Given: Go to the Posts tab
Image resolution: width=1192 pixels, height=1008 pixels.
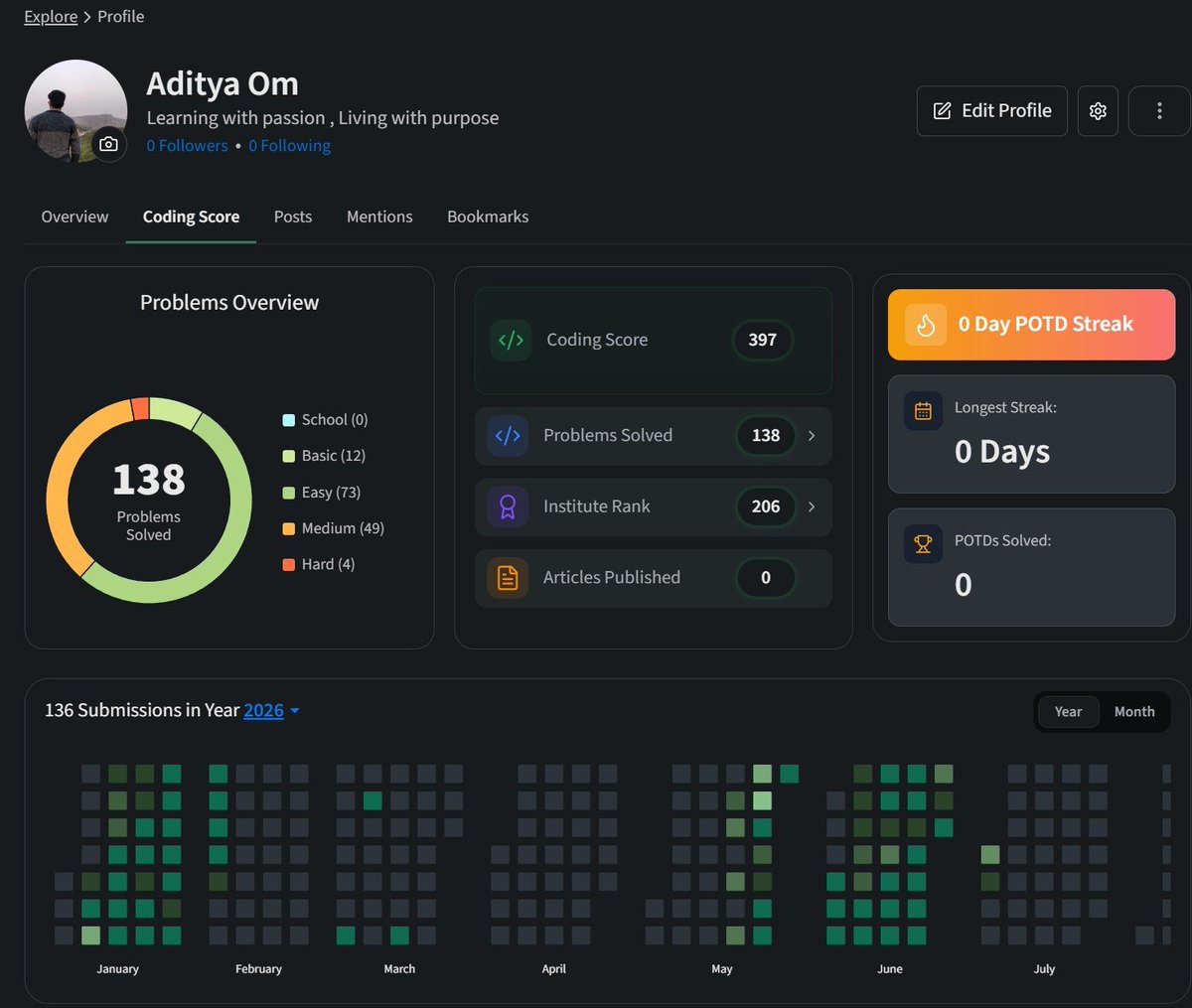Looking at the screenshot, I should coord(293,216).
